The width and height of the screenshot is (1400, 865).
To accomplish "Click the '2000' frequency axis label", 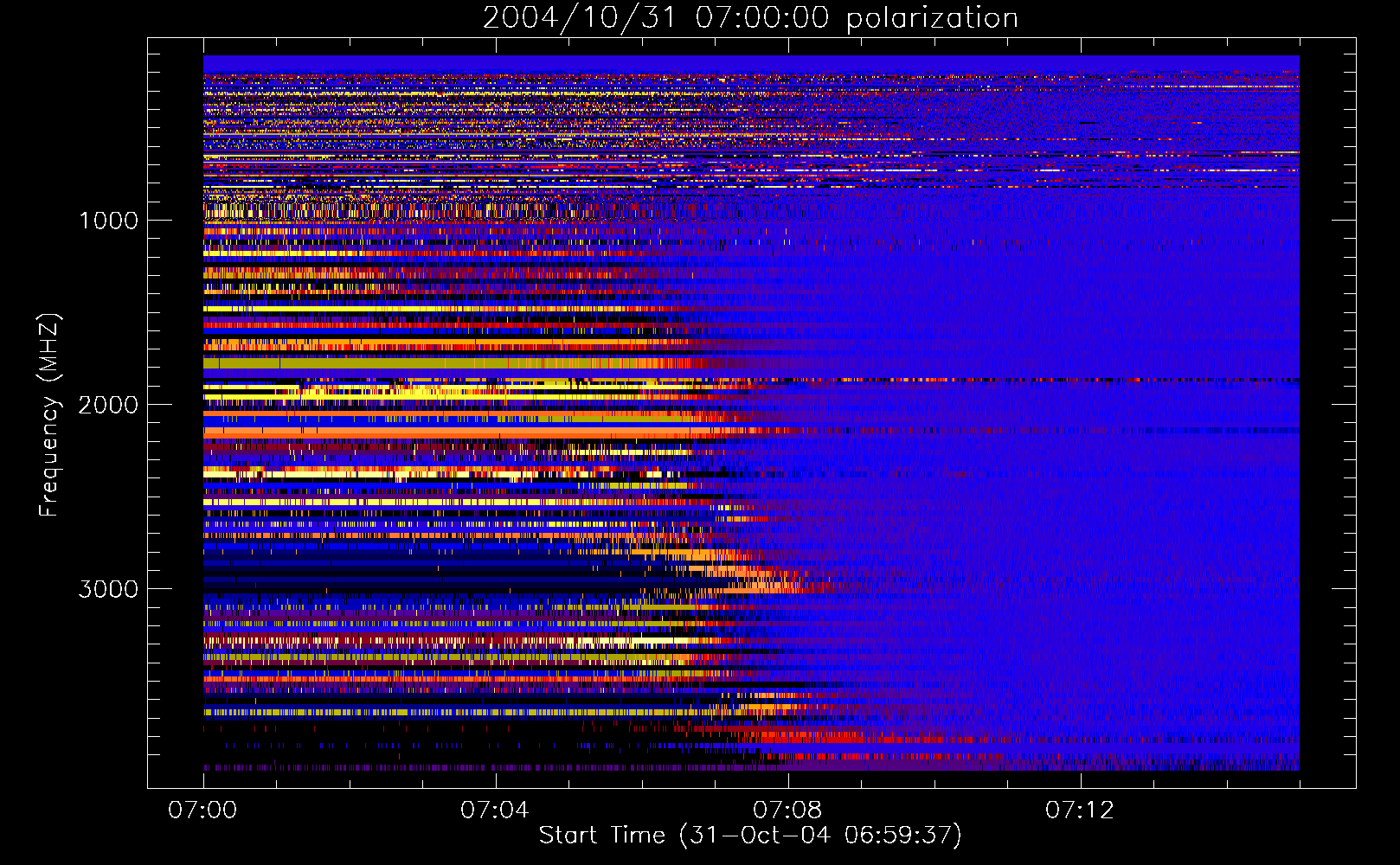I will click(108, 405).
